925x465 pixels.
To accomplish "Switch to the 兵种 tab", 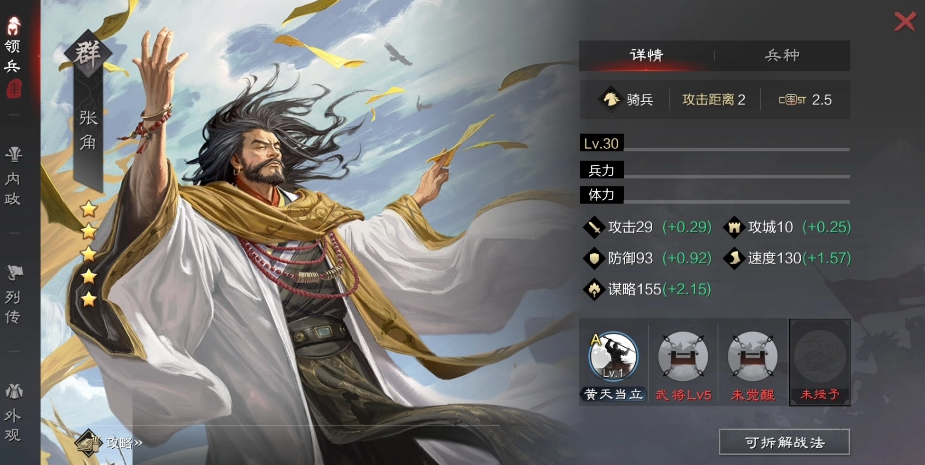I will 782,55.
